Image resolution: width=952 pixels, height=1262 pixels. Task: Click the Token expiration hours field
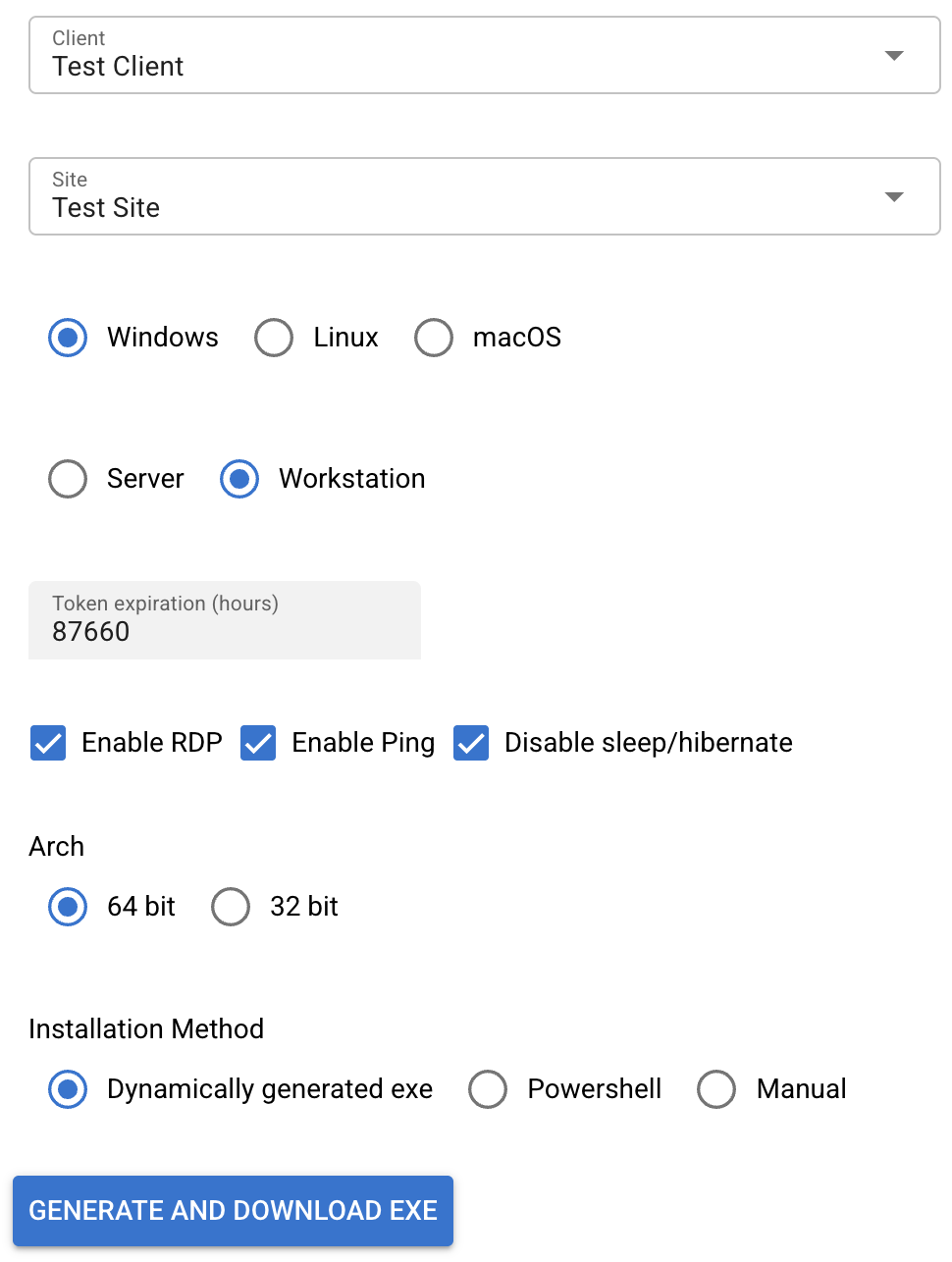point(224,631)
